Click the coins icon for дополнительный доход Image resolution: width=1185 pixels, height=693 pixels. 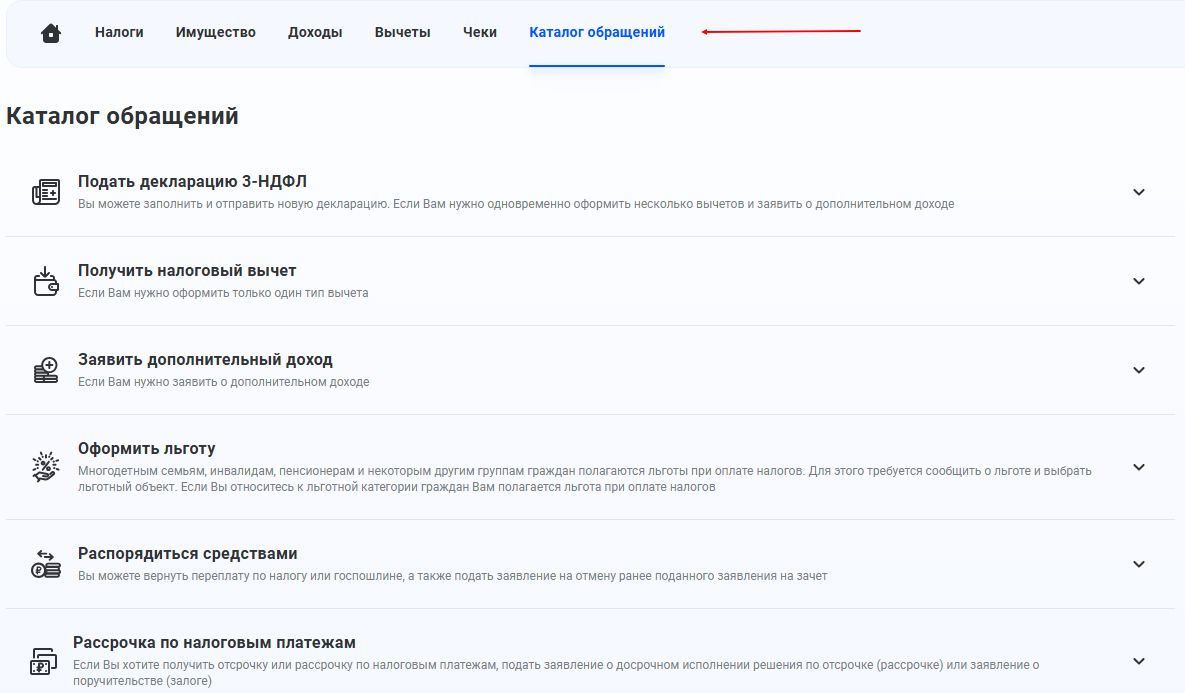(45, 370)
